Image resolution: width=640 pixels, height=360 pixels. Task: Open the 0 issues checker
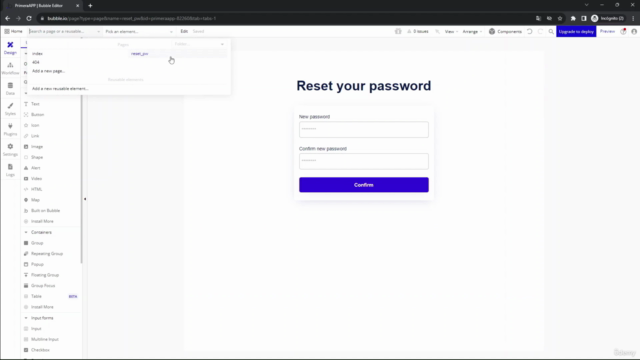[418, 31]
